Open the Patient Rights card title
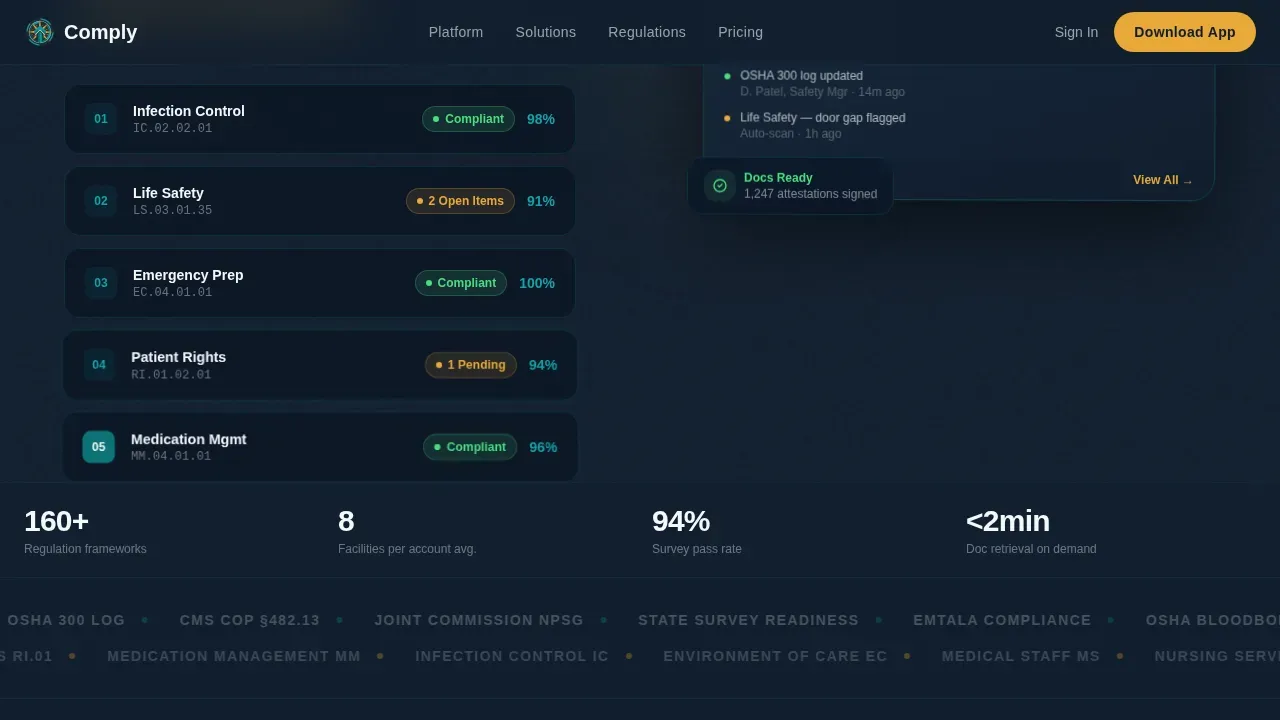Viewport: 1280px width, 720px height. [x=179, y=357]
